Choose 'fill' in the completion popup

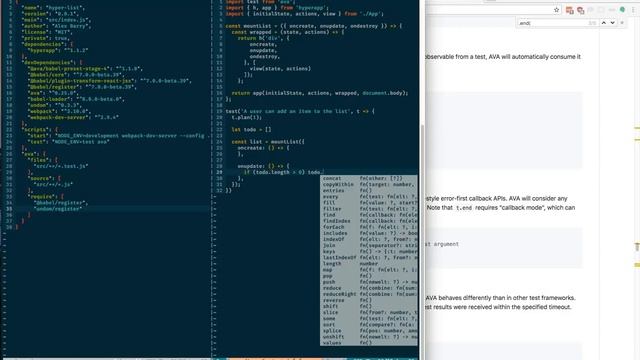[x=369, y=202]
